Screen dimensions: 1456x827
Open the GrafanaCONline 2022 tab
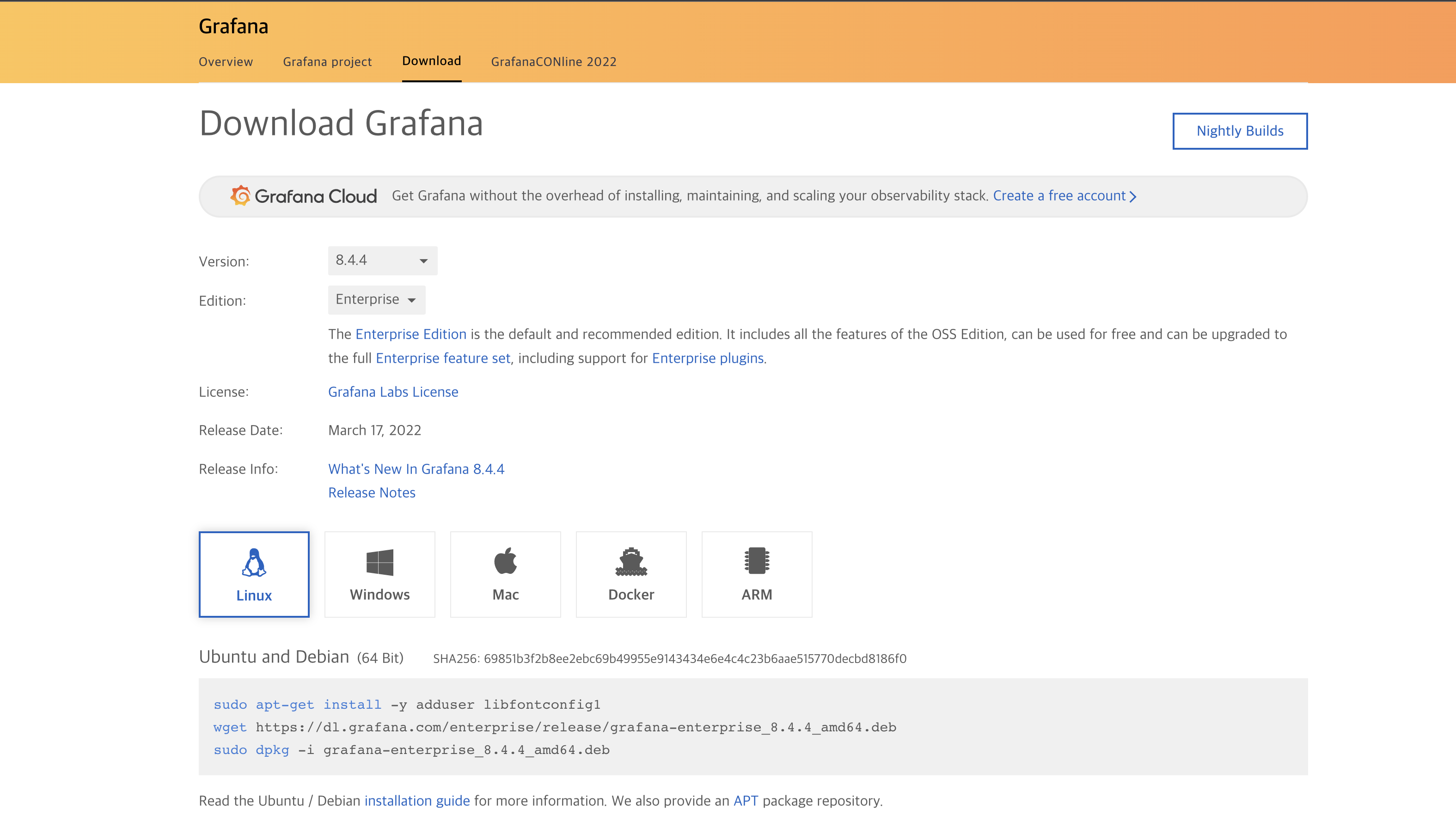(554, 61)
